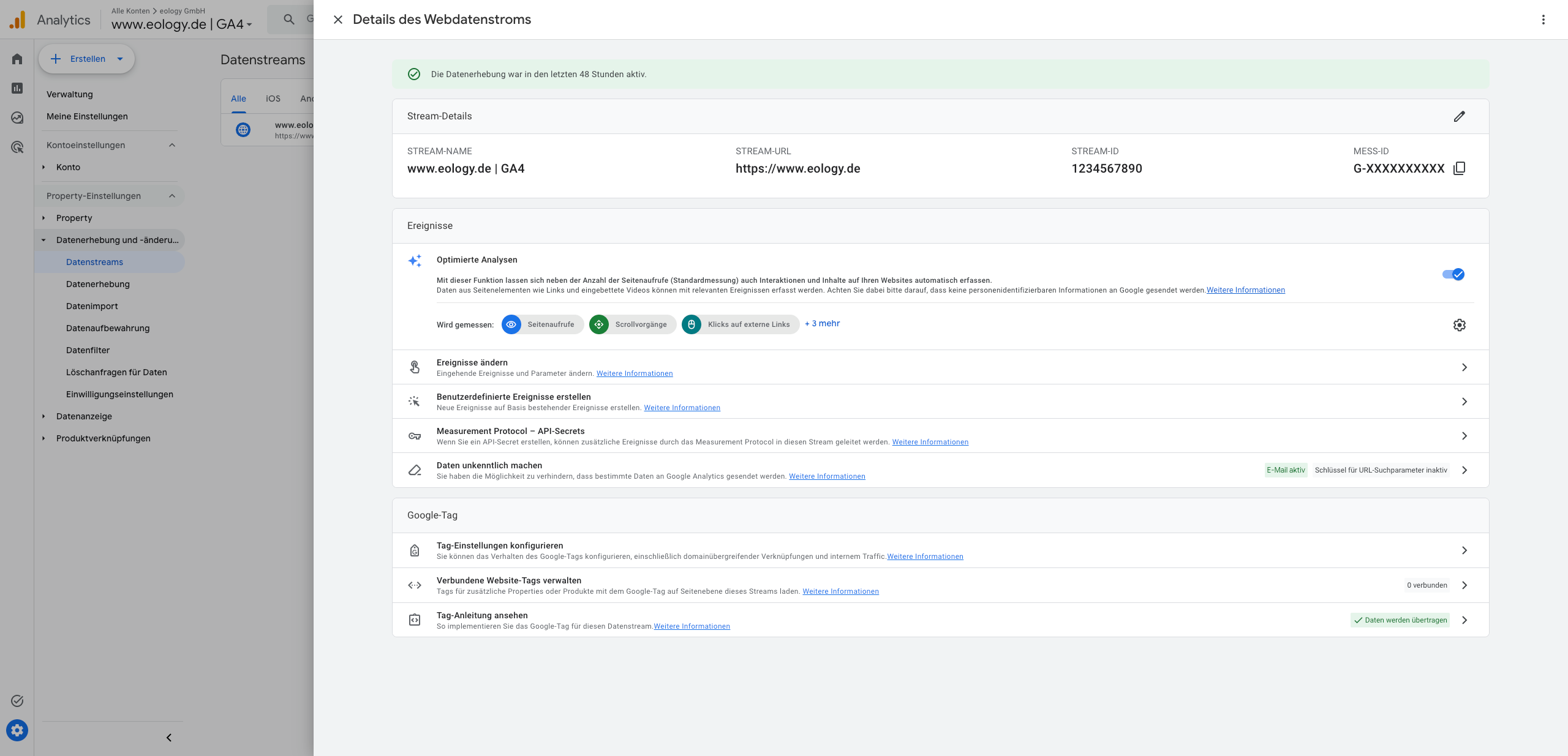Switch to the iOS tab
Image resolution: width=1568 pixels, height=756 pixels.
point(273,99)
